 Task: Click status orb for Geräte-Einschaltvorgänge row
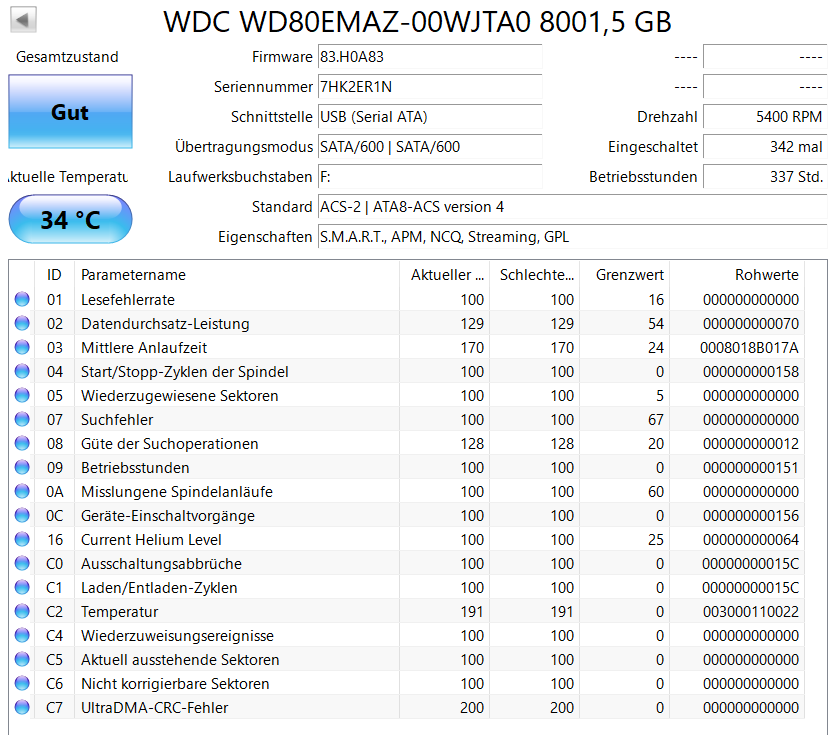(22, 515)
